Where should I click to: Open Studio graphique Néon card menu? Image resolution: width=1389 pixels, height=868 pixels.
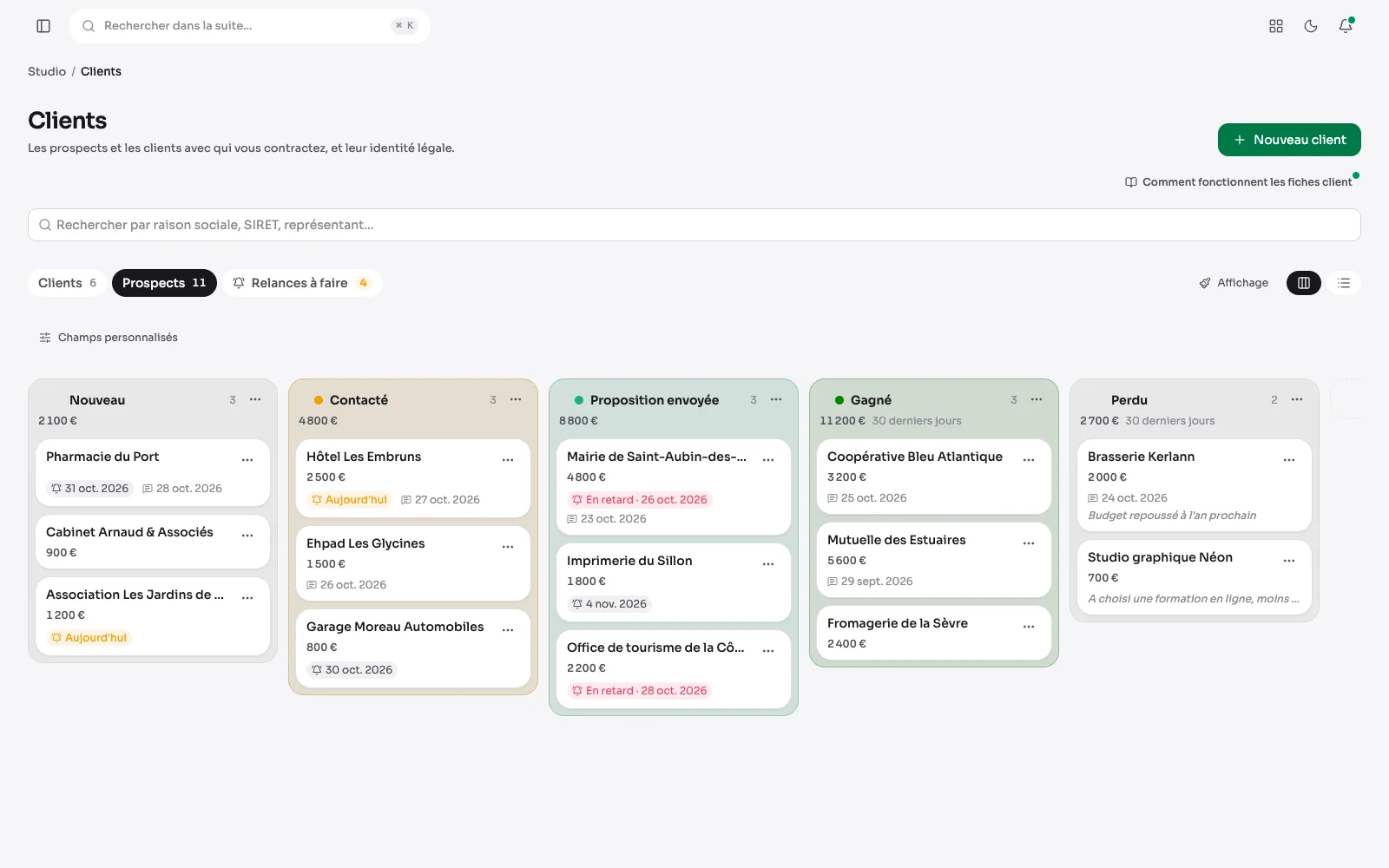pyautogui.click(x=1289, y=561)
